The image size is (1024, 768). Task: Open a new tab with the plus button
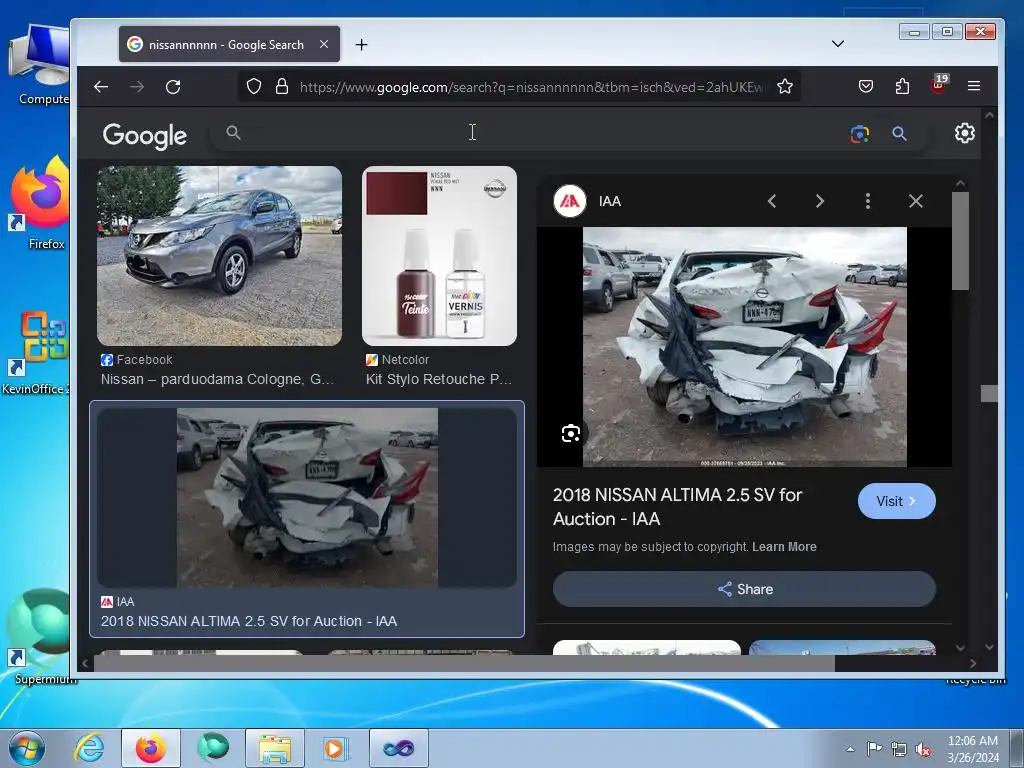[x=361, y=44]
